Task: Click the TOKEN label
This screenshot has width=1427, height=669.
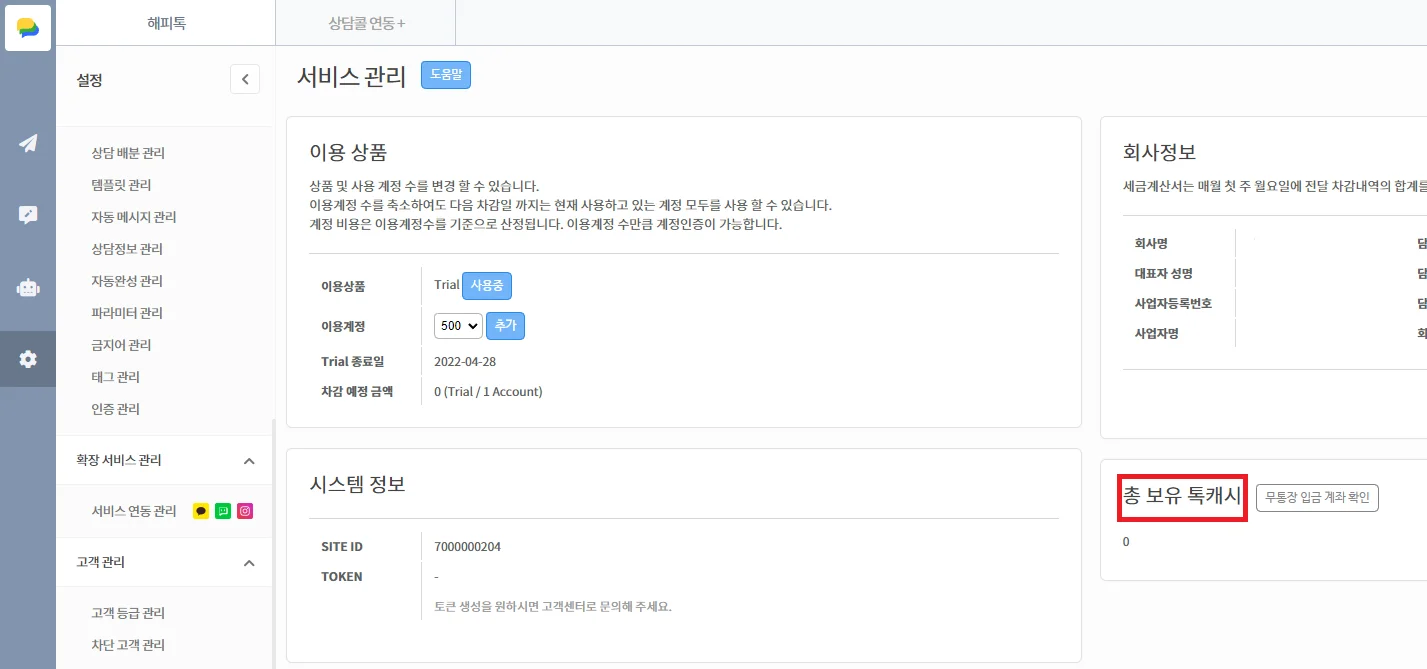Action: click(342, 577)
